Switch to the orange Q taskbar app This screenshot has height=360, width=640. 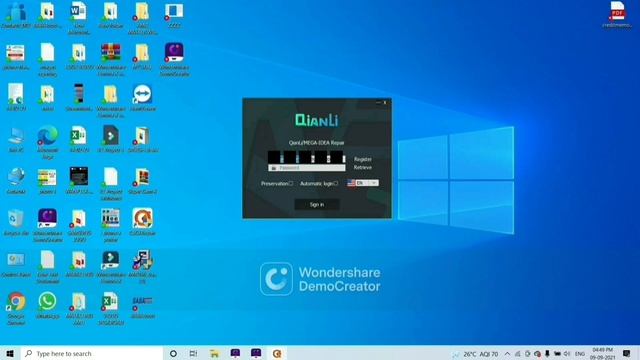click(x=277, y=353)
